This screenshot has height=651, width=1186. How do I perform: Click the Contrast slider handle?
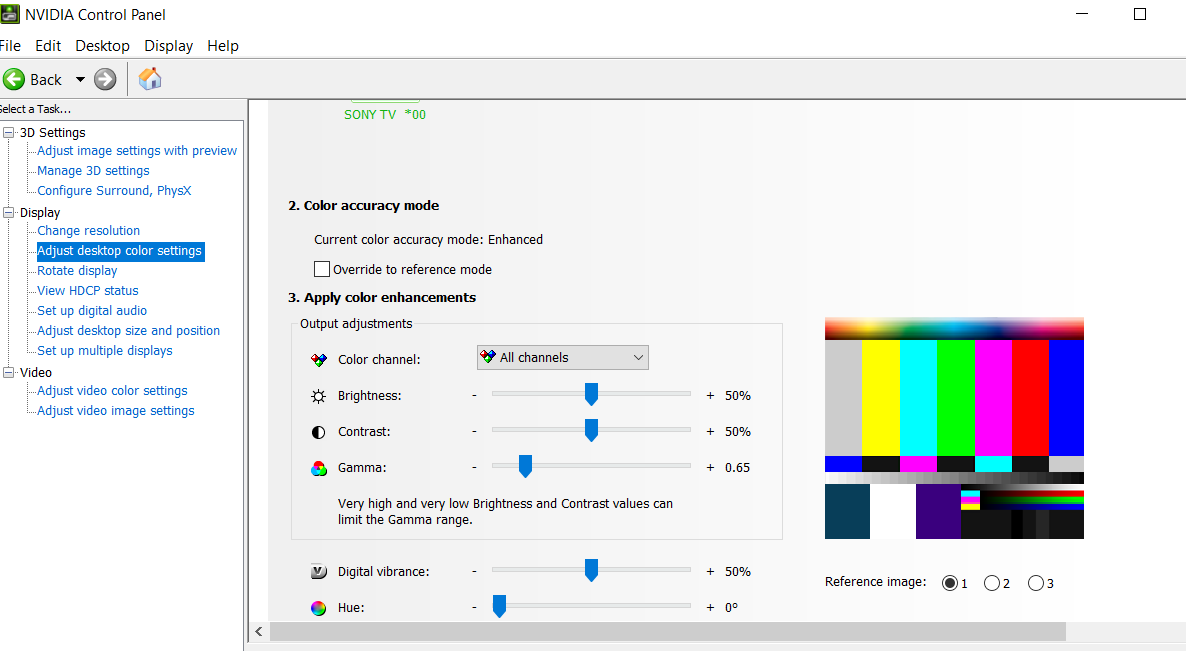pyautogui.click(x=591, y=430)
